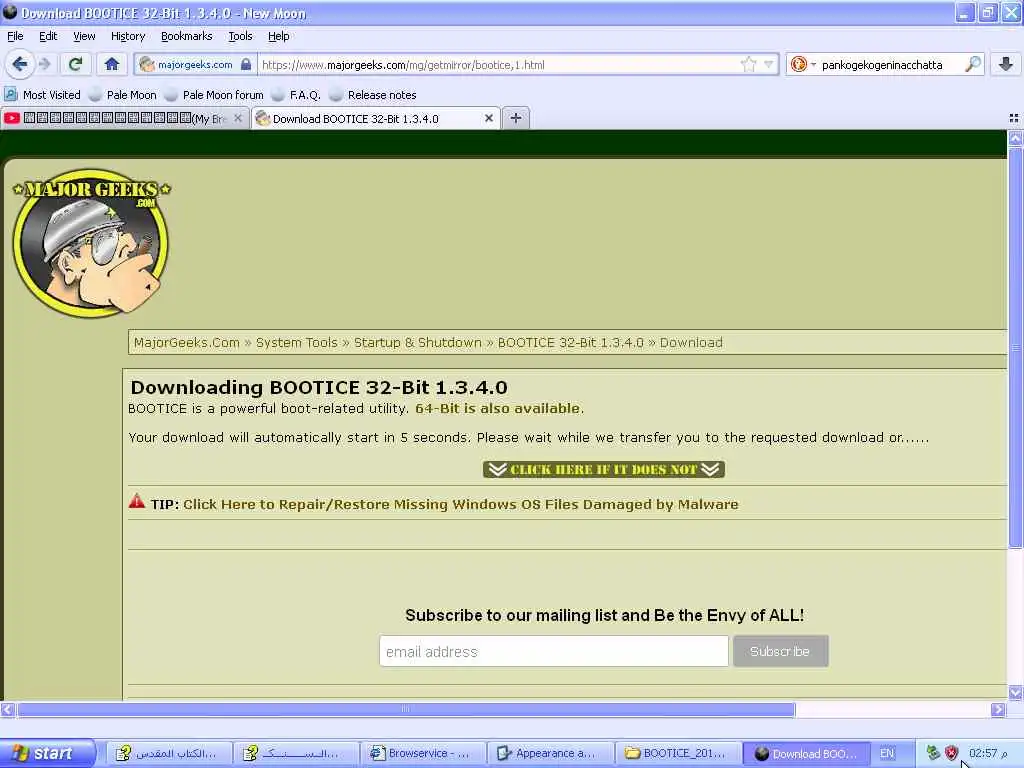Click the Subscribe button
1024x768 pixels.
click(x=780, y=651)
